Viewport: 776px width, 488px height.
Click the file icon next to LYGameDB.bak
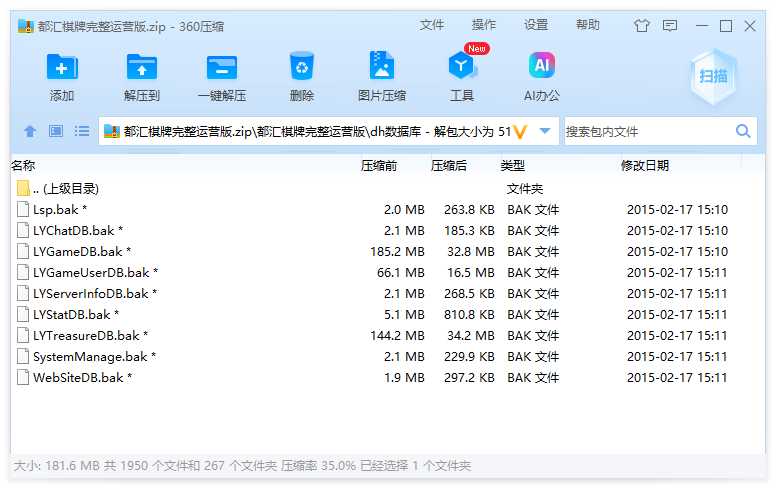coord(23,251)
